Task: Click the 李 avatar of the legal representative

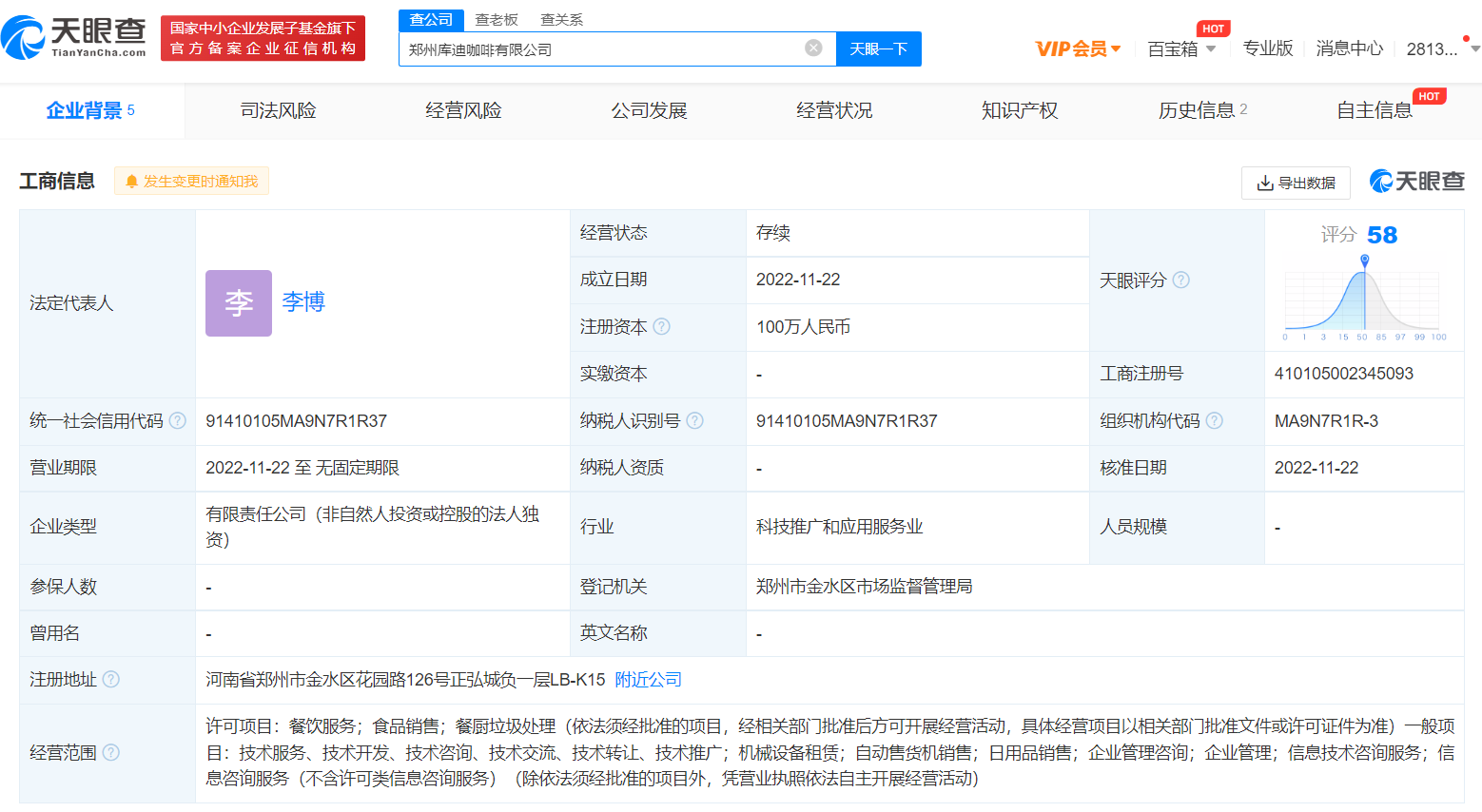Action: click(239, 303)
